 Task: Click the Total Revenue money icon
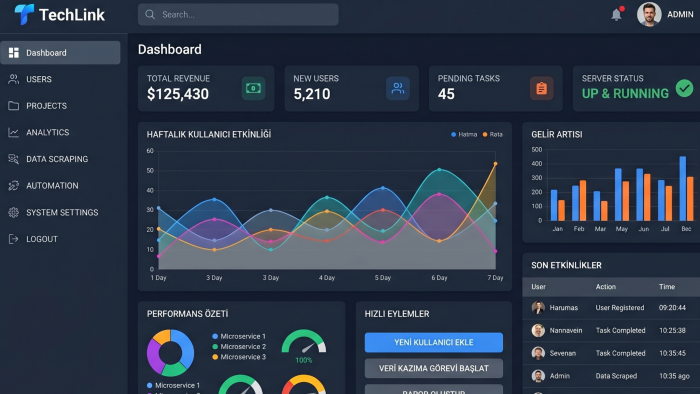[x=253, y=88]
